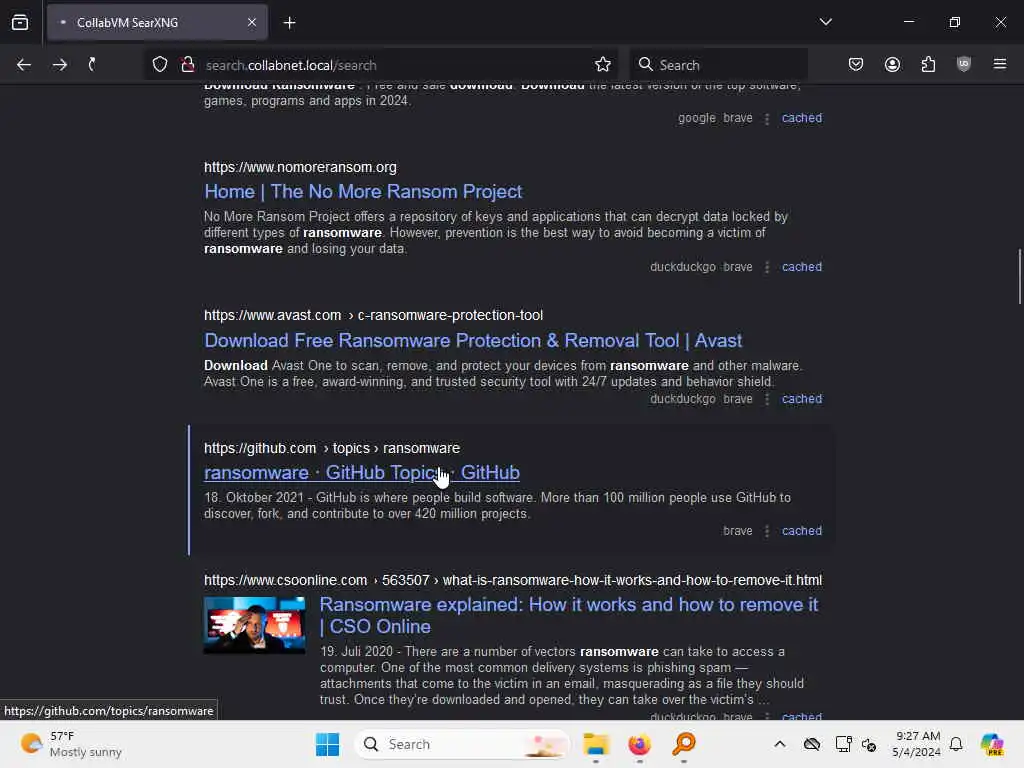Open the volume muted tray icon
Screen dimensions: 1024x768
point(869,744)
